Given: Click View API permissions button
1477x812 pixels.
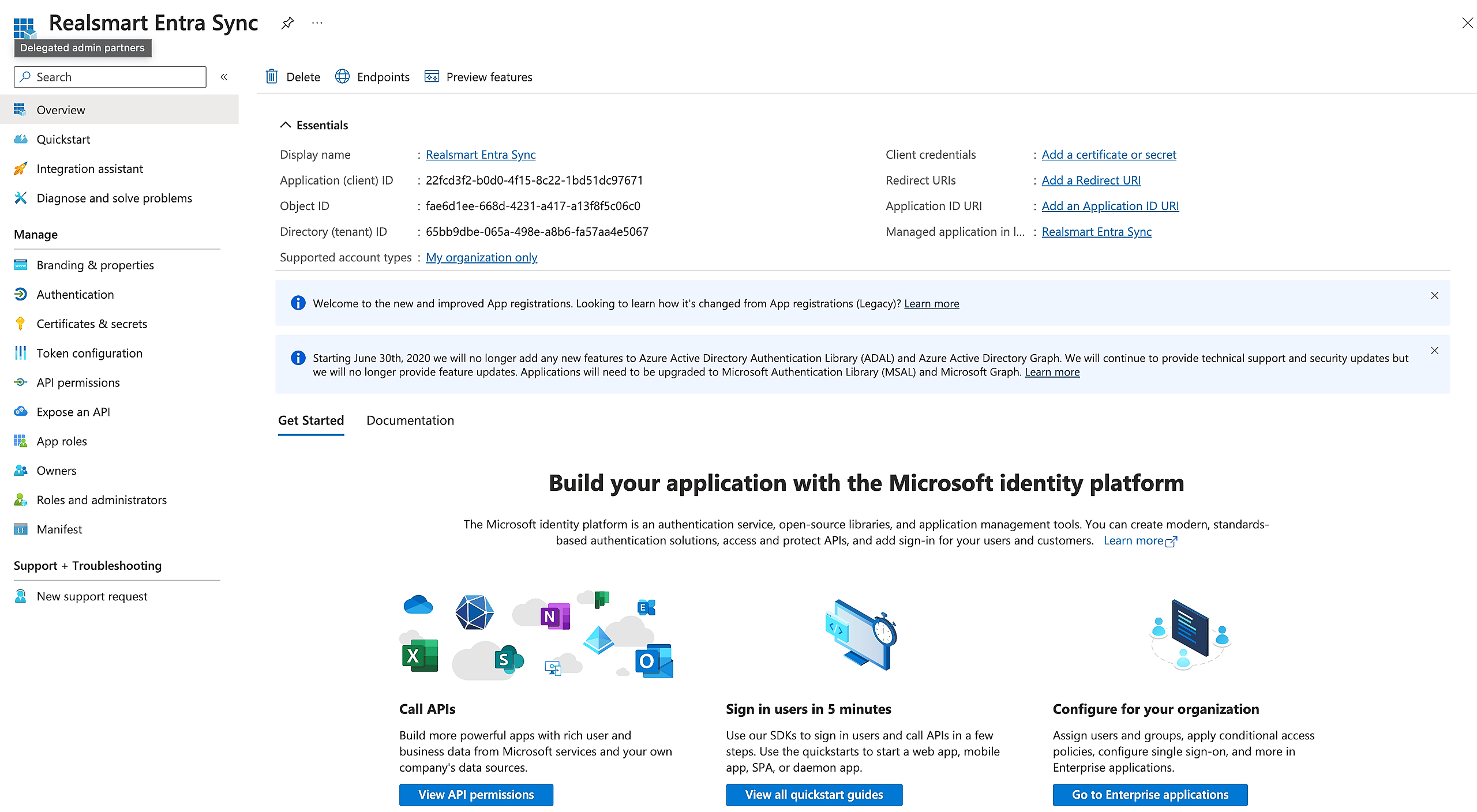Looking at the screenshot, I should click(476, 795).
